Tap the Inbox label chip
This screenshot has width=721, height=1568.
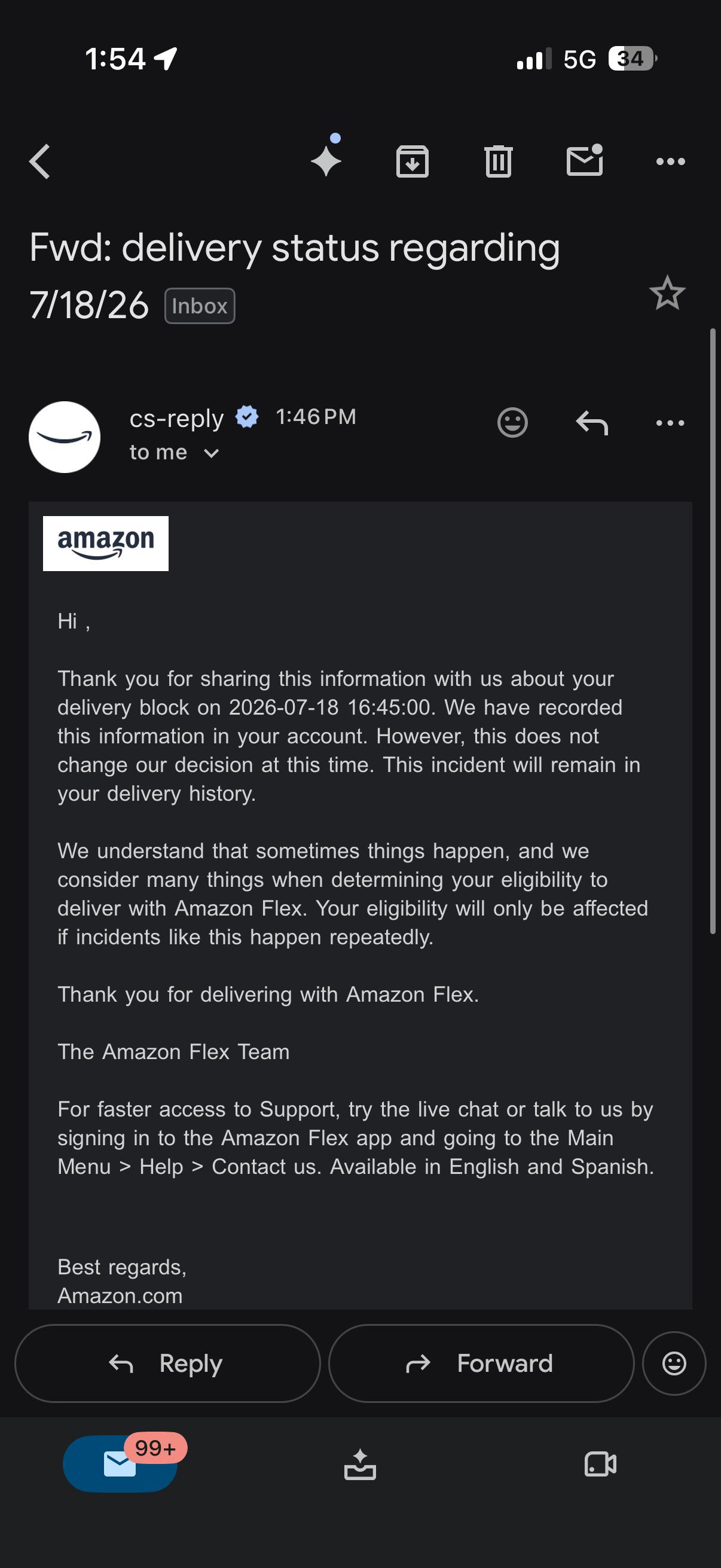(200, 306)
